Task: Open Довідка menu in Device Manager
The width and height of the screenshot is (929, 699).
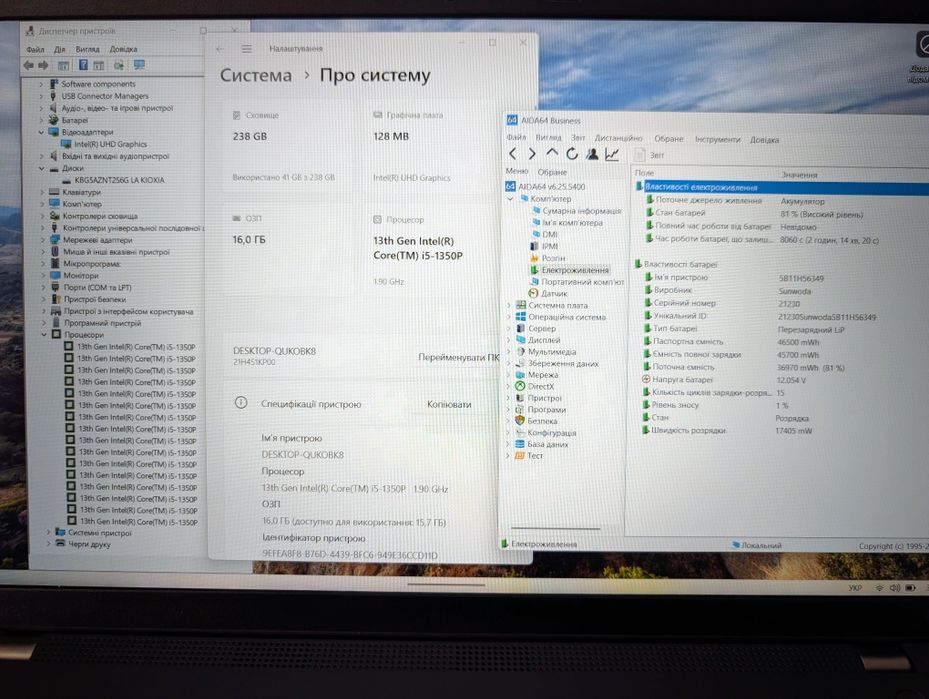Action: [123, 49]
